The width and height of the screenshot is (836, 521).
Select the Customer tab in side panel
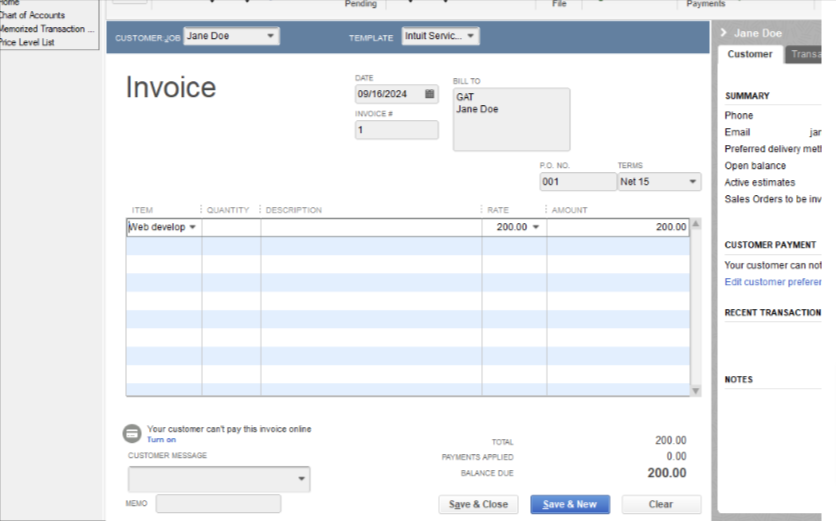749,55
